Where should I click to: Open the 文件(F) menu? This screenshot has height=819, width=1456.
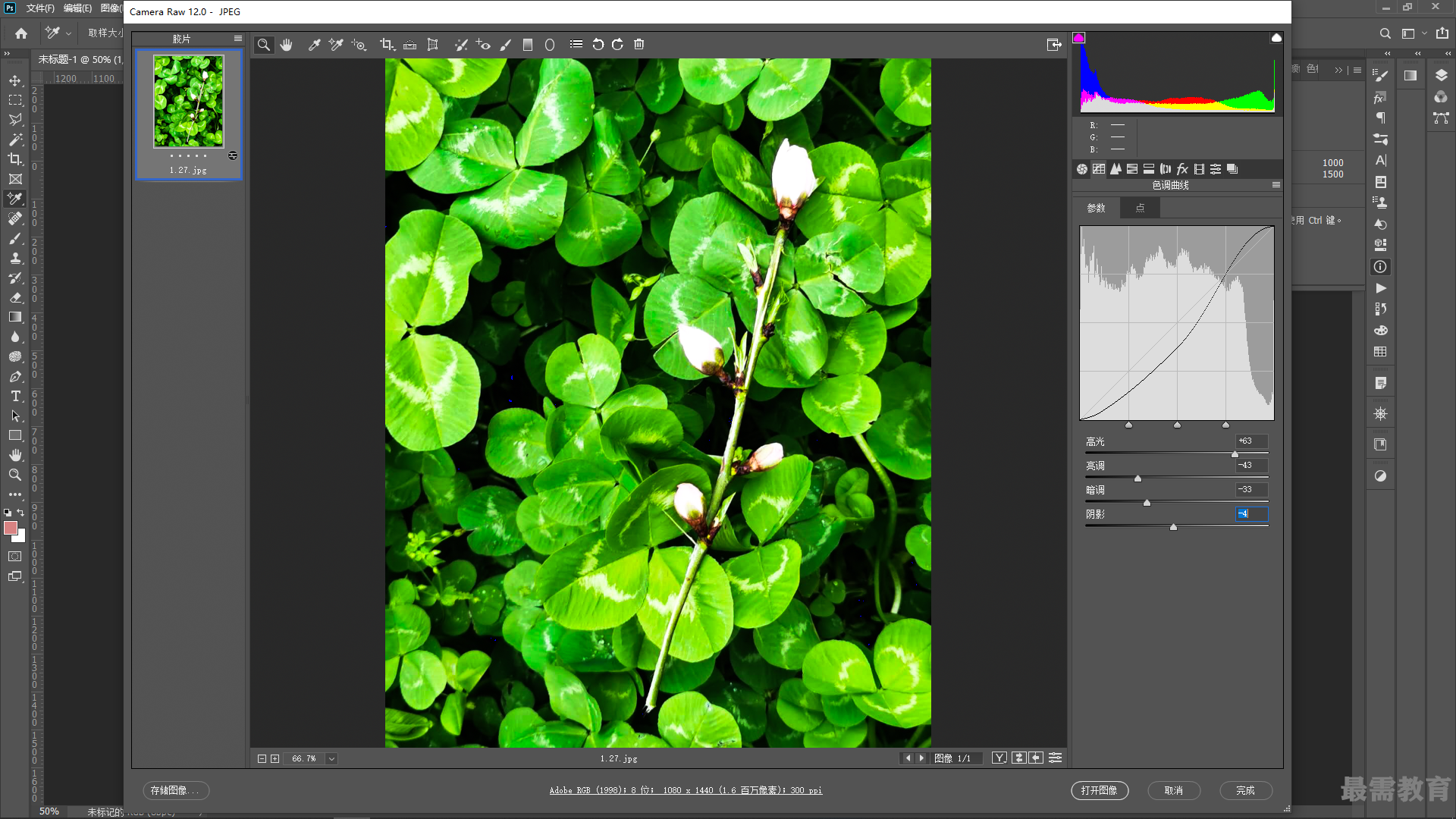[x=40, y=8]
